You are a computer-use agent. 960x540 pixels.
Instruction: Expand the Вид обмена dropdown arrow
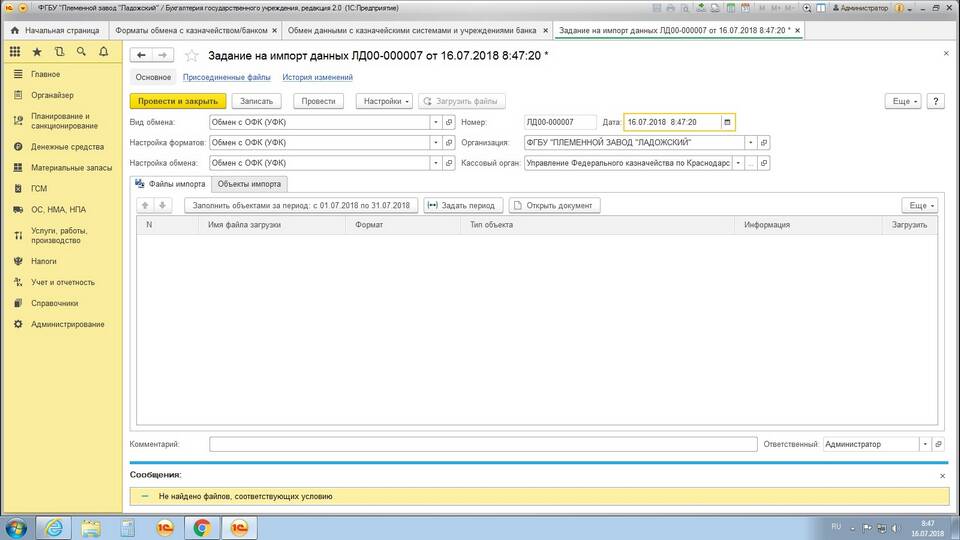436,122
